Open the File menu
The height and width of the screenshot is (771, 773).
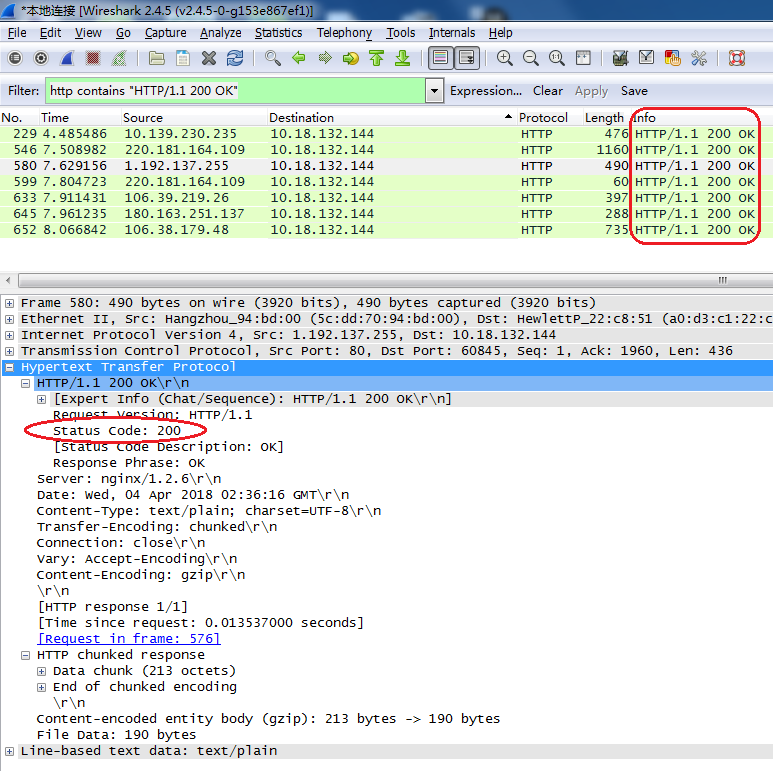click(17, 33)
